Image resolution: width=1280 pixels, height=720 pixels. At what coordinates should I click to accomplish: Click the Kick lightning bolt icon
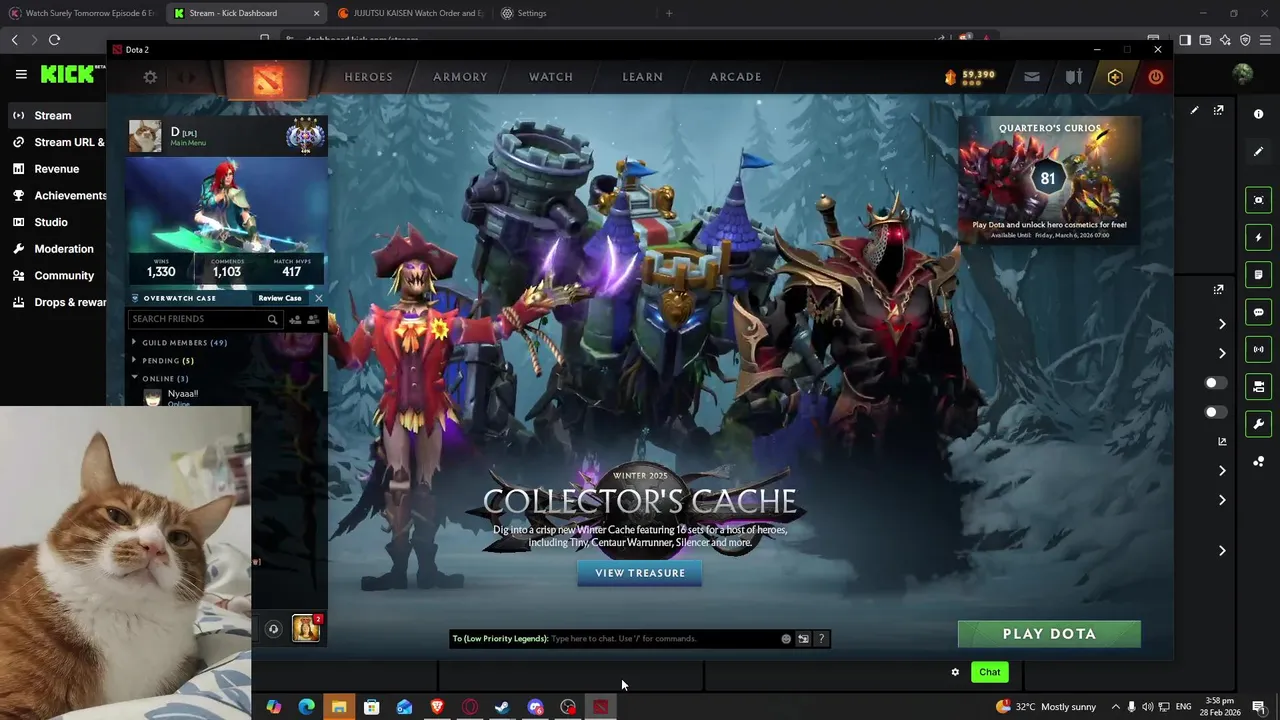(x=1259, y=237)
